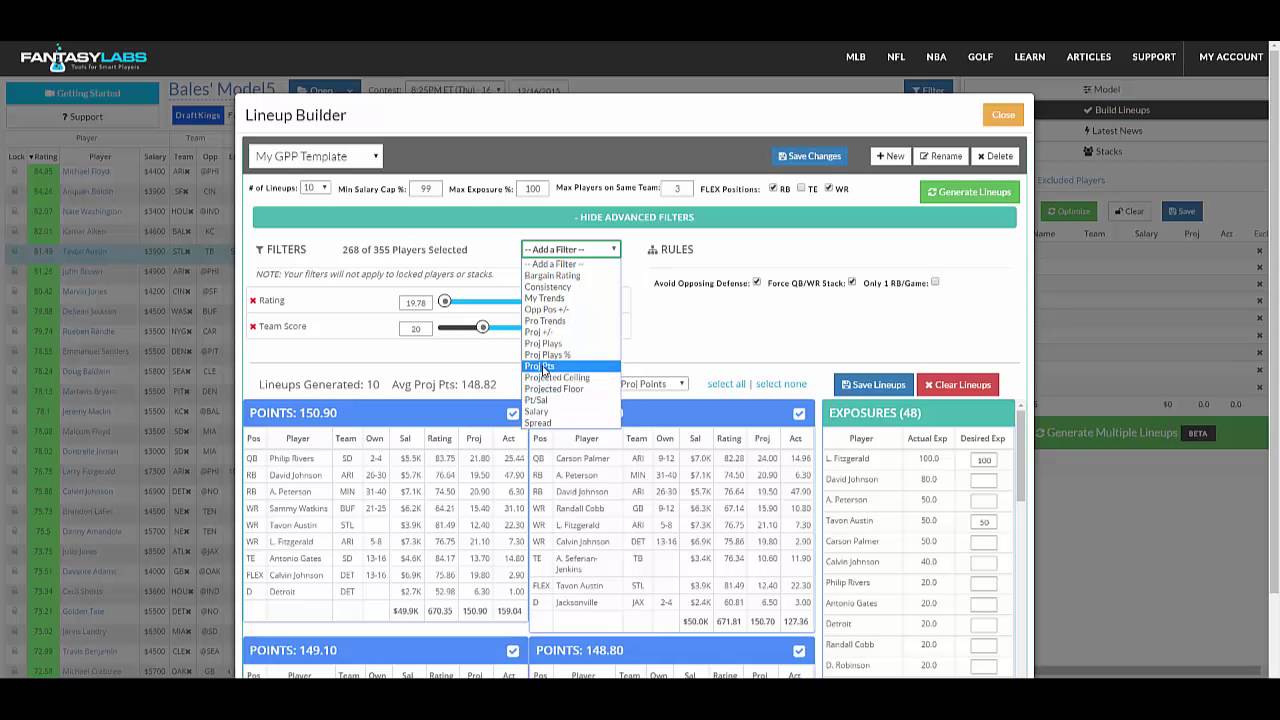Close the Lineup Builder dialog
This screenshot has width=1280, height=720.
click(x=1003, y=115)
